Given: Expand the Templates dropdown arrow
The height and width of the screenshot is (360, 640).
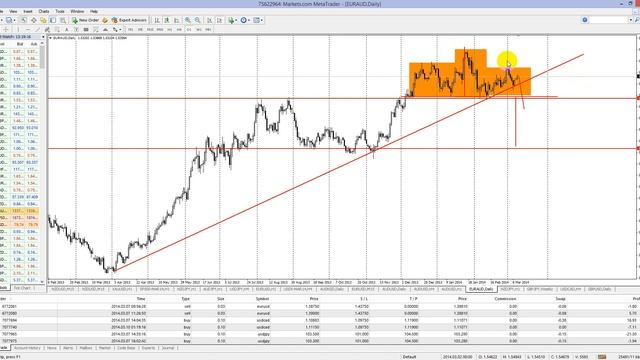Looking at the screenshot, I should tap(262, 20).
